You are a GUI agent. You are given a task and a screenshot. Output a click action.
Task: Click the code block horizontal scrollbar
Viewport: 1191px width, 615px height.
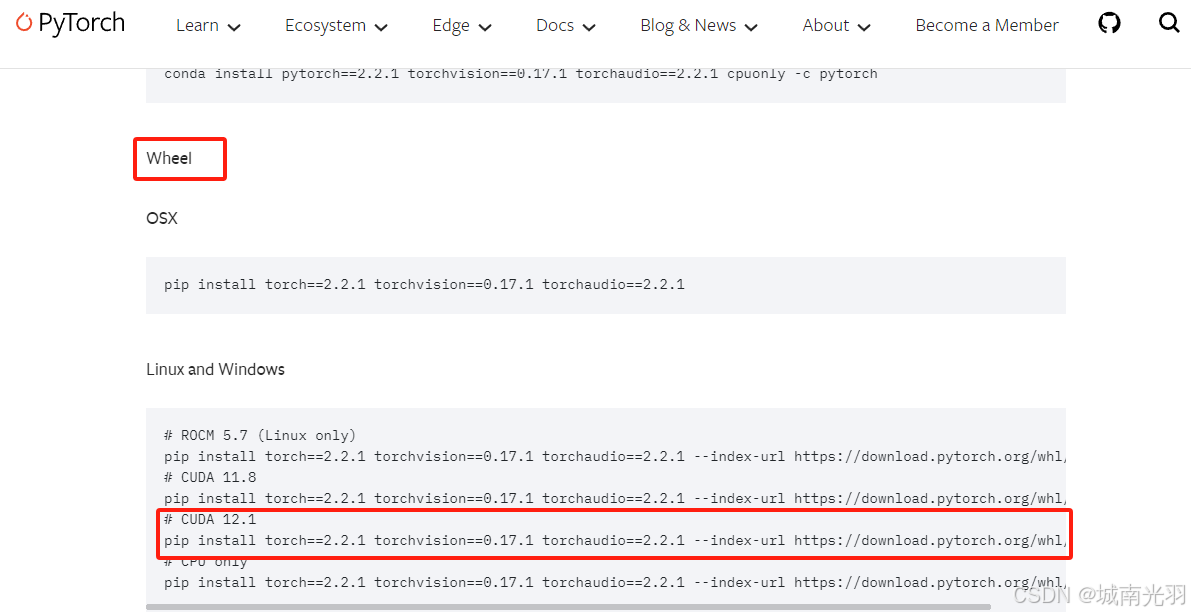coord(568,607)
